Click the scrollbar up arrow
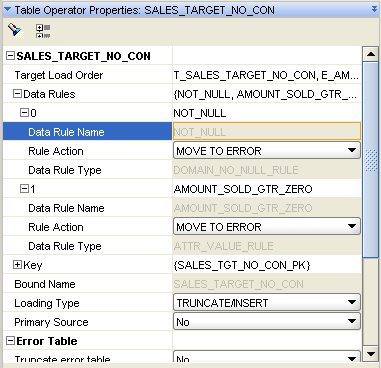Image resolution: width=381 pixels, height=368 pixels. click(x=371, y=54)
